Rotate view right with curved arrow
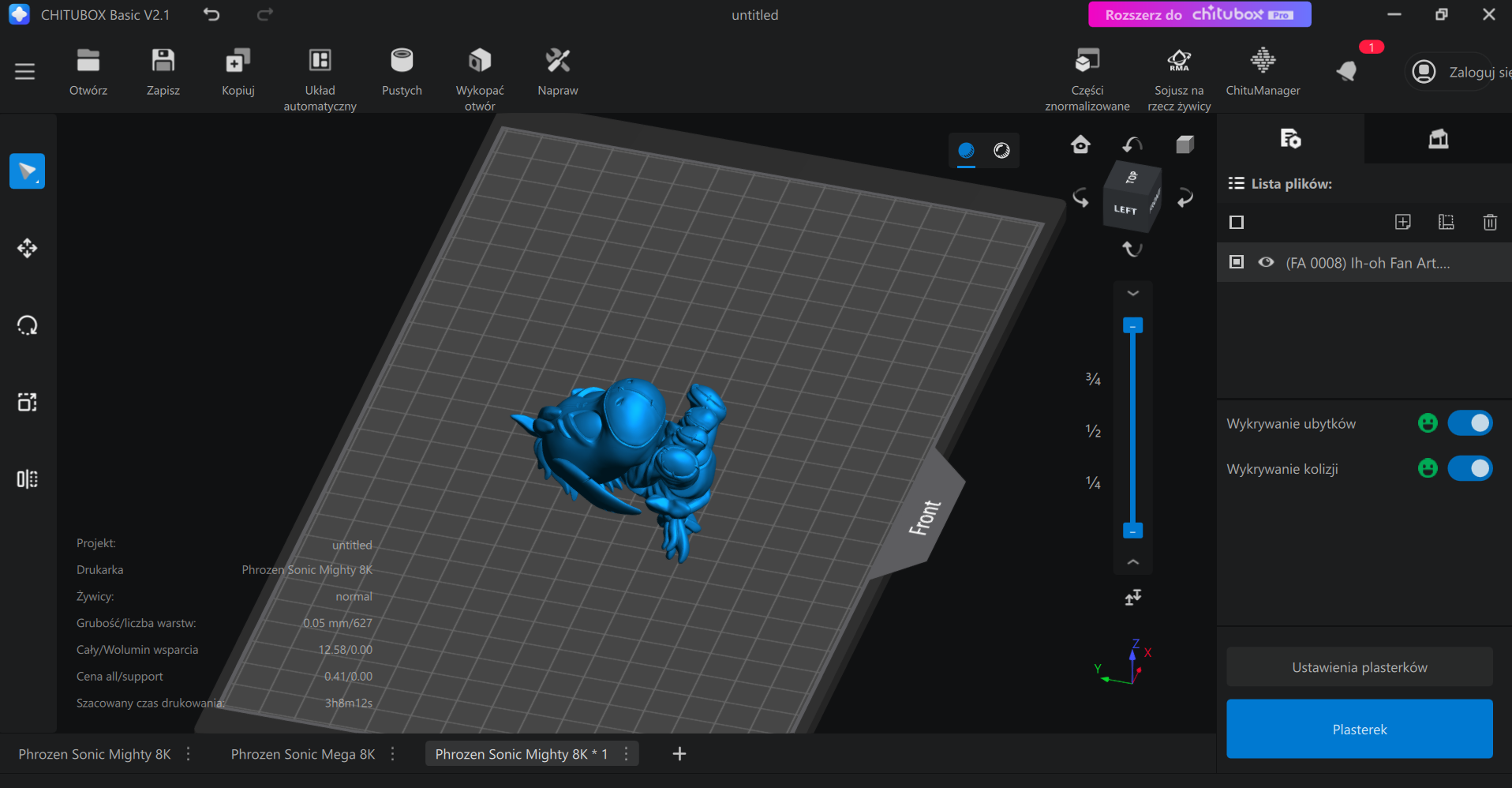The image size is (1512, 788). tap(1185, 197)
